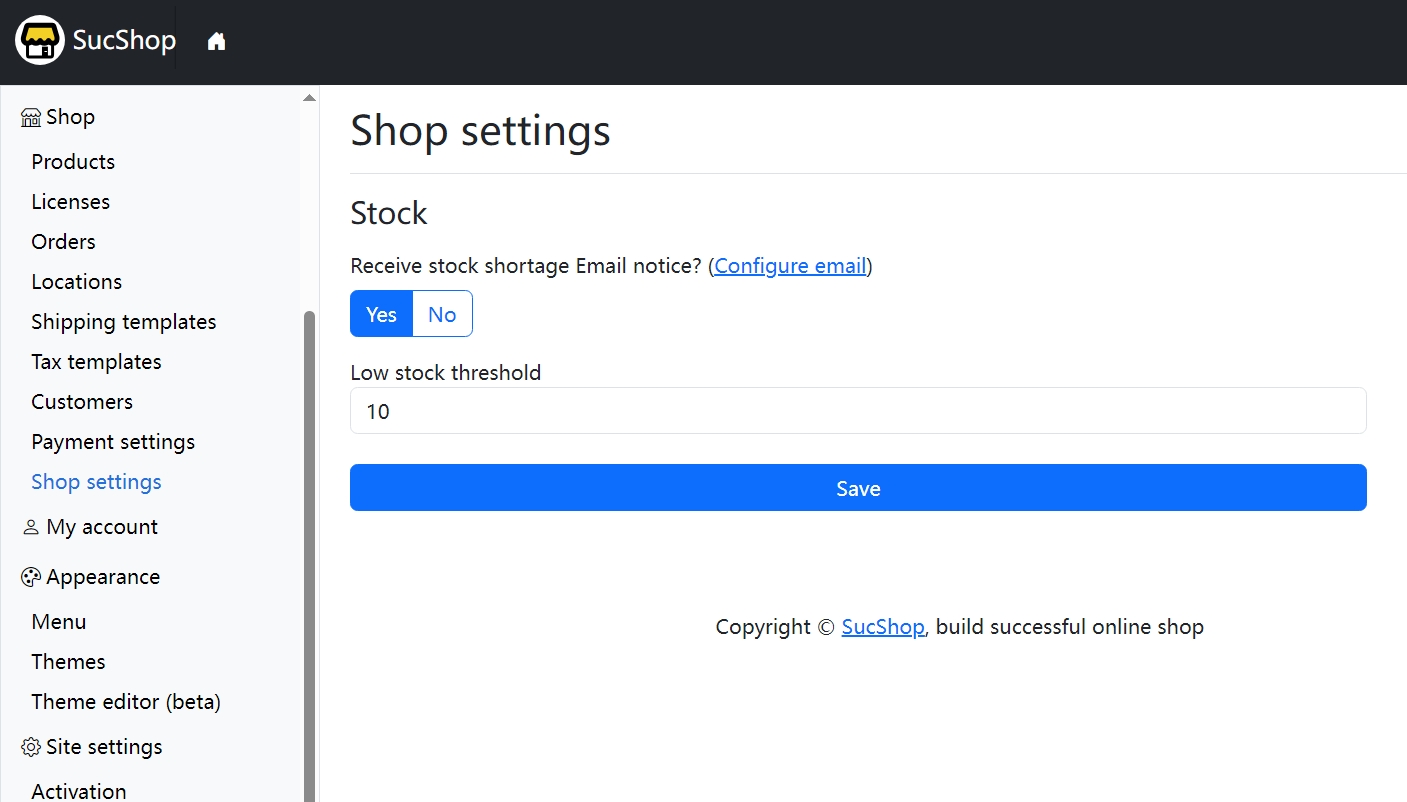Navigate to Payment settings
This screenshot has width=1407, height=802.
pos(113,442)
